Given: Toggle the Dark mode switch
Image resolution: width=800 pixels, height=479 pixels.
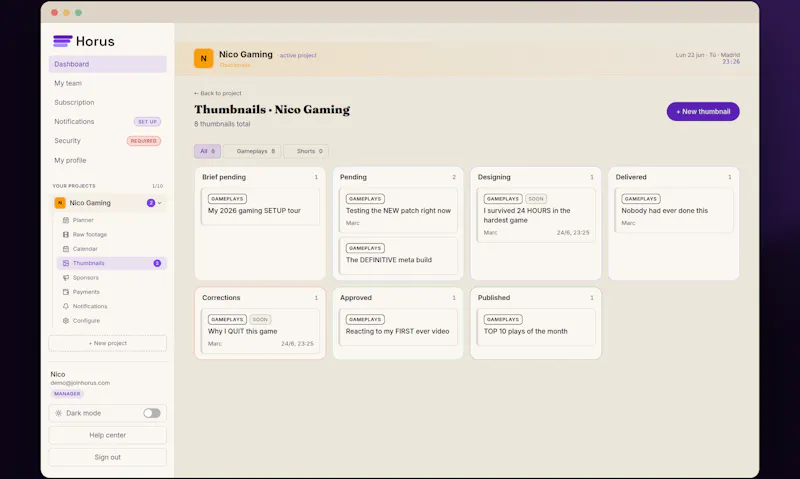Looking at the screenshot, I should click(x=152, y=413).
